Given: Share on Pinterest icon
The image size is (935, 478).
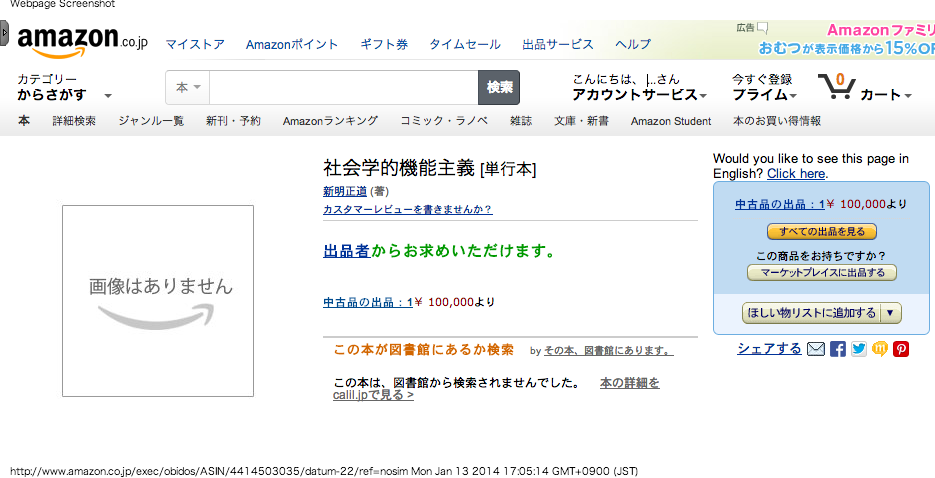Looking at the screenshot, I should (x=900, y=349).
